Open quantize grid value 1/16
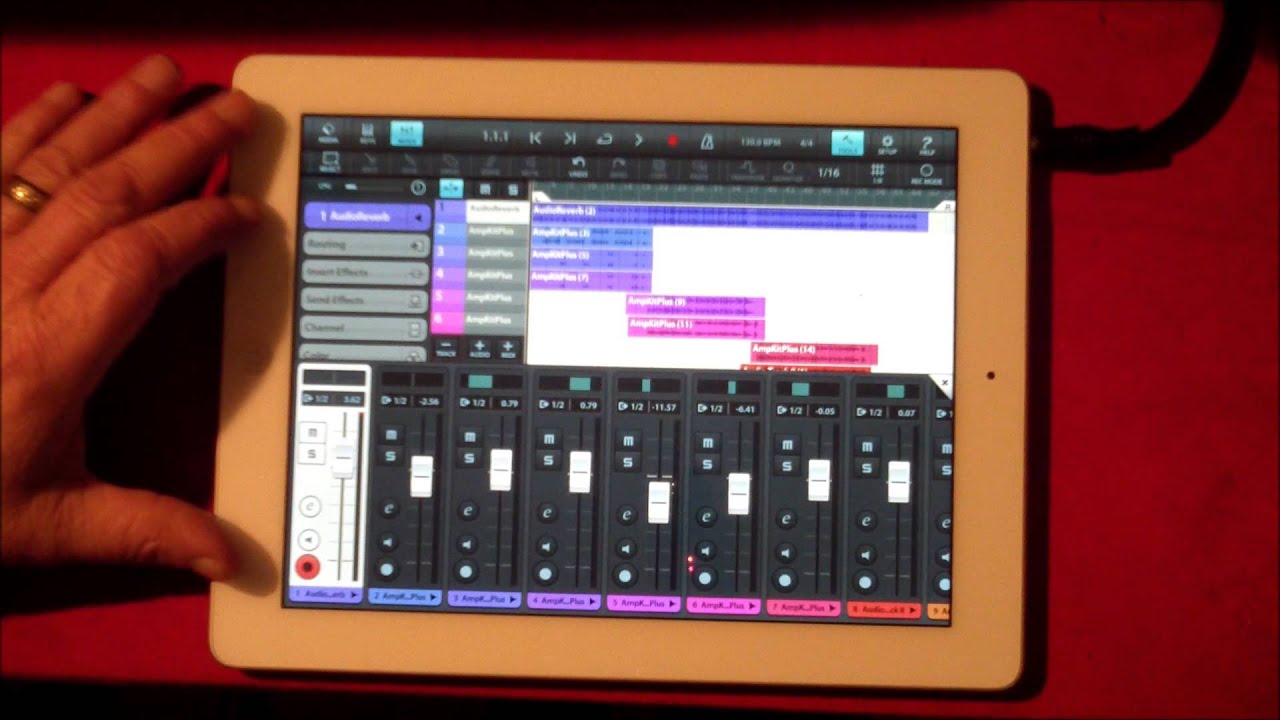This screenshot has width=1280, height=720. (x=829, y=172)
